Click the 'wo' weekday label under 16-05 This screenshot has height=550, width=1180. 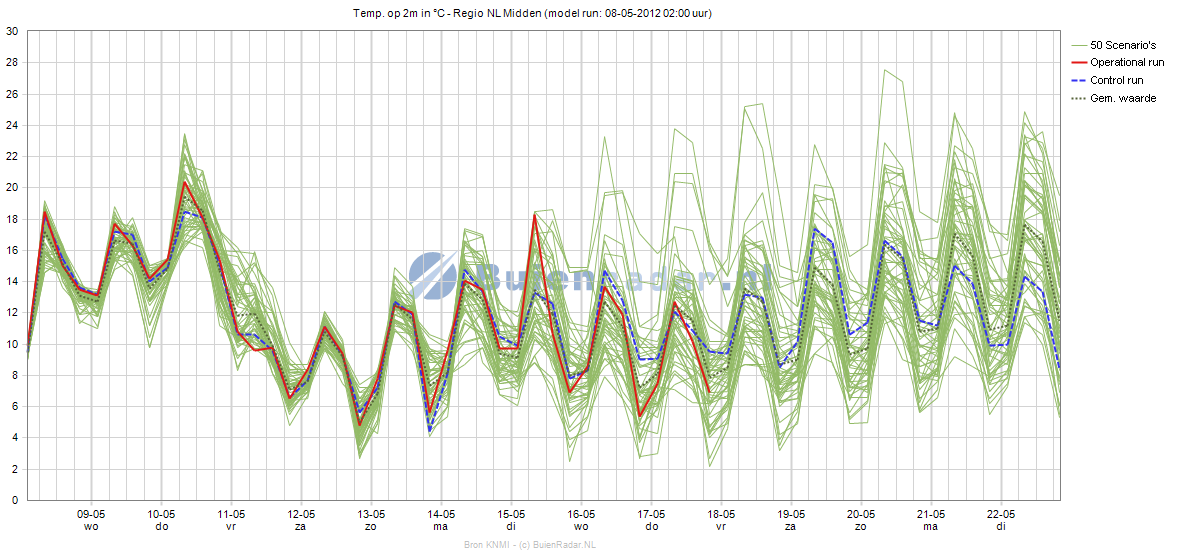coord(581,527)
